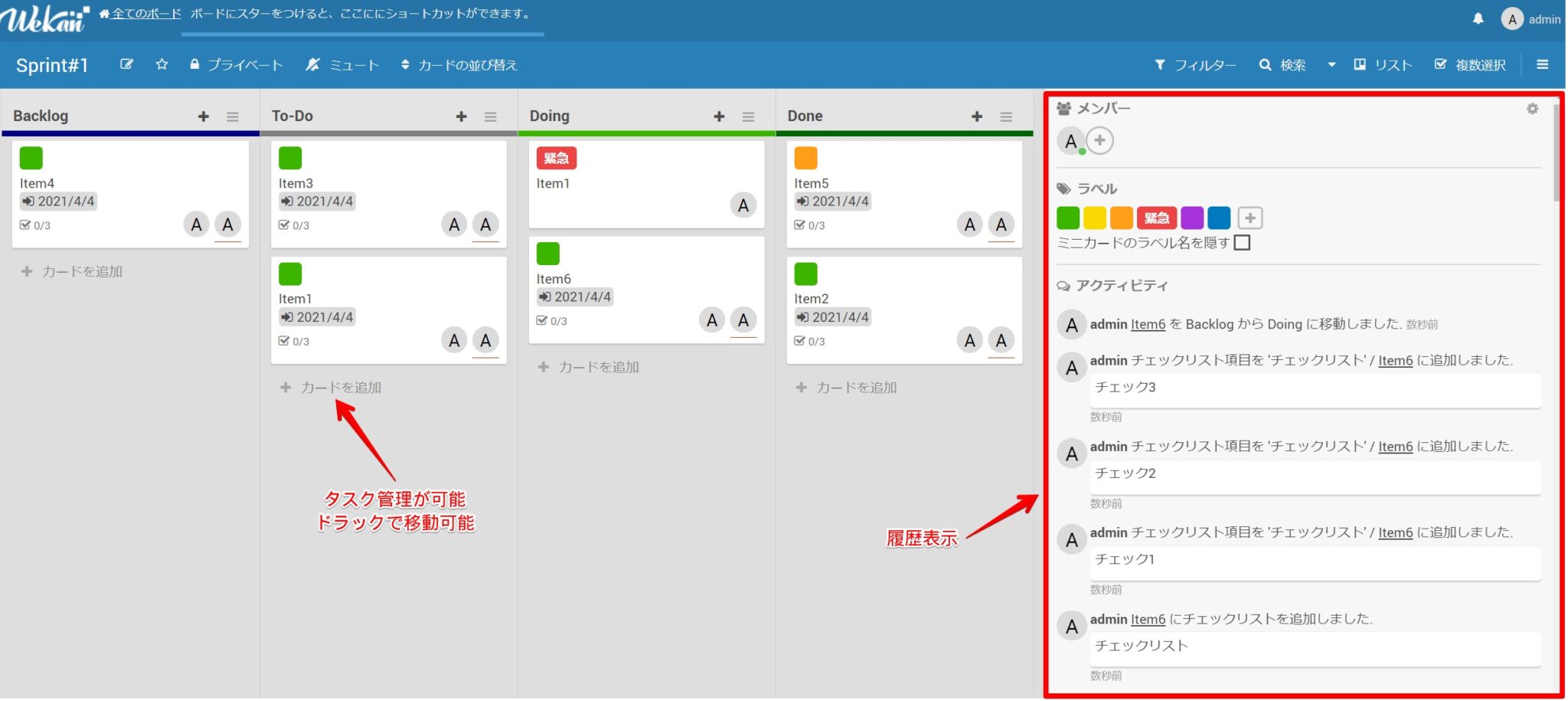The width and height of the screenshot is (1568, 701).
Task: Click the gear icon in the members panel
Action: (1532, 109)
